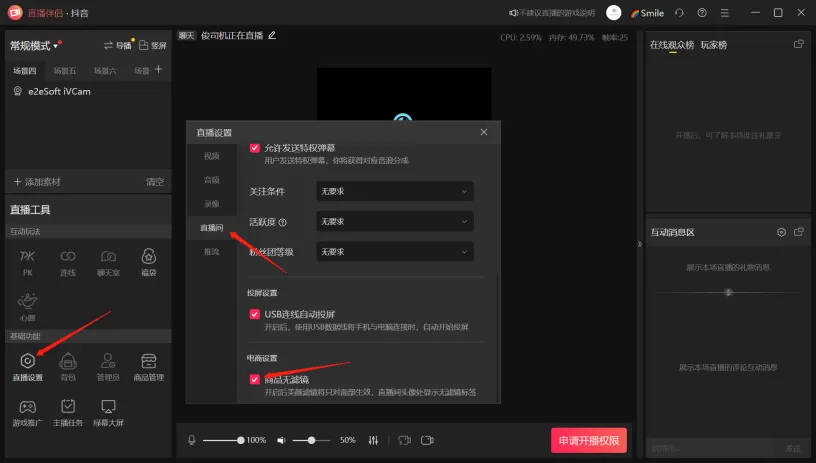The image size is (816, 463).
Task: Open help question mark icon
Action: pyautogui.click(x=702, y=13)
